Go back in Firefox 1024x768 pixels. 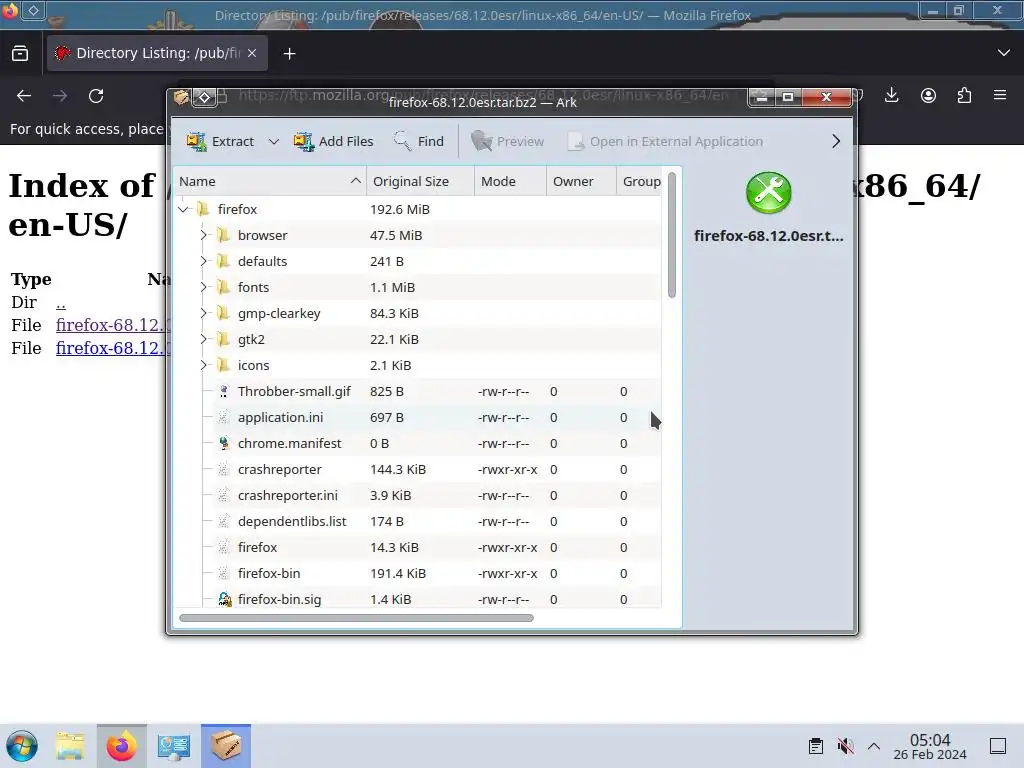click(x=24, y=96)
